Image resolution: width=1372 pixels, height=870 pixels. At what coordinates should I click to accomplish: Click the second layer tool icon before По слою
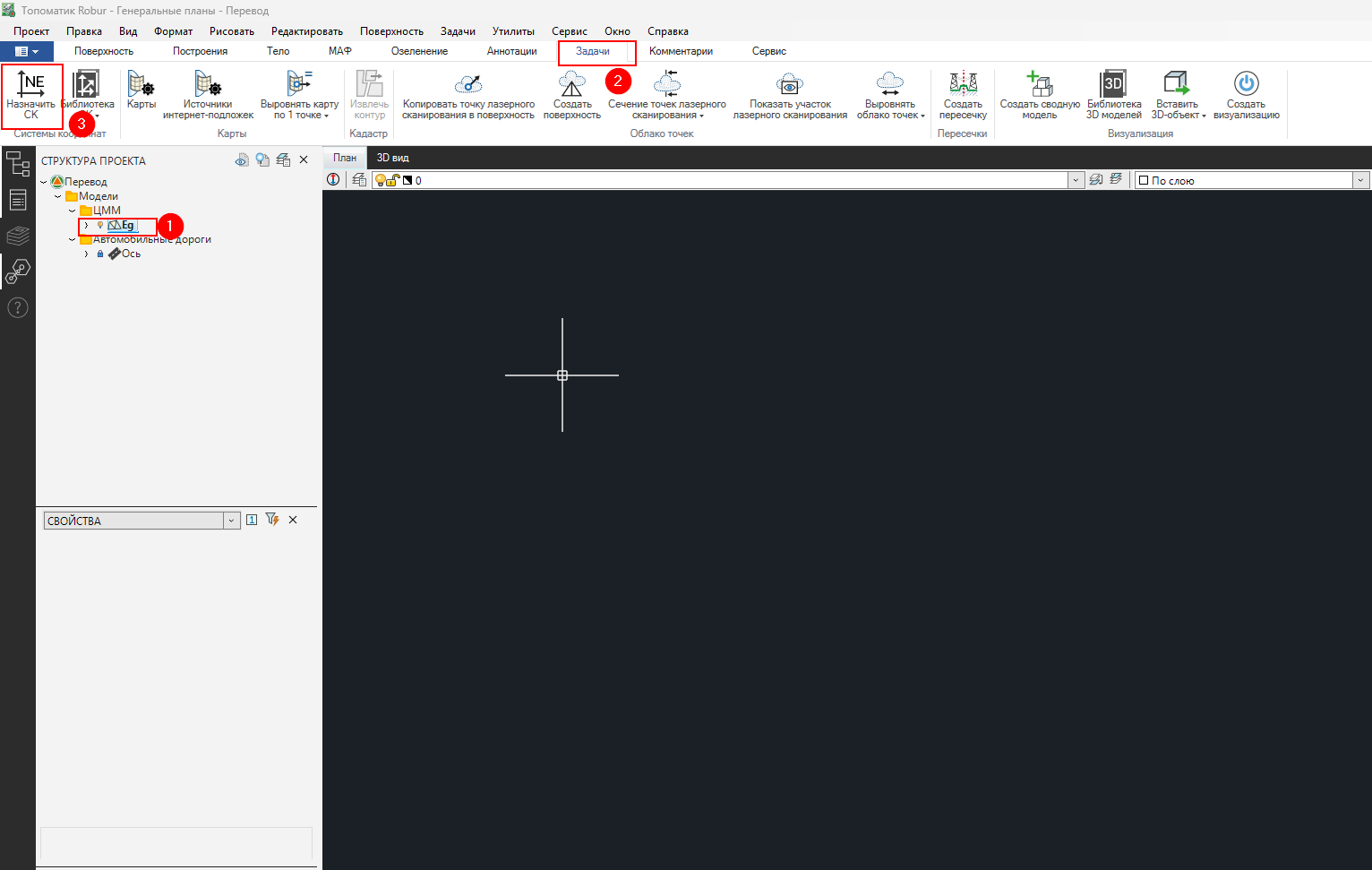(1116, 179)
